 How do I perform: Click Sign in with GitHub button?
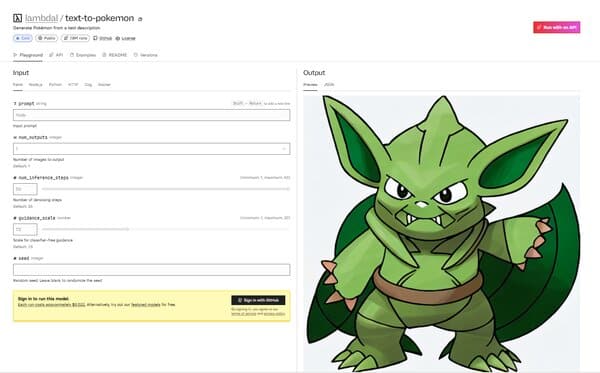pos(258,300)
